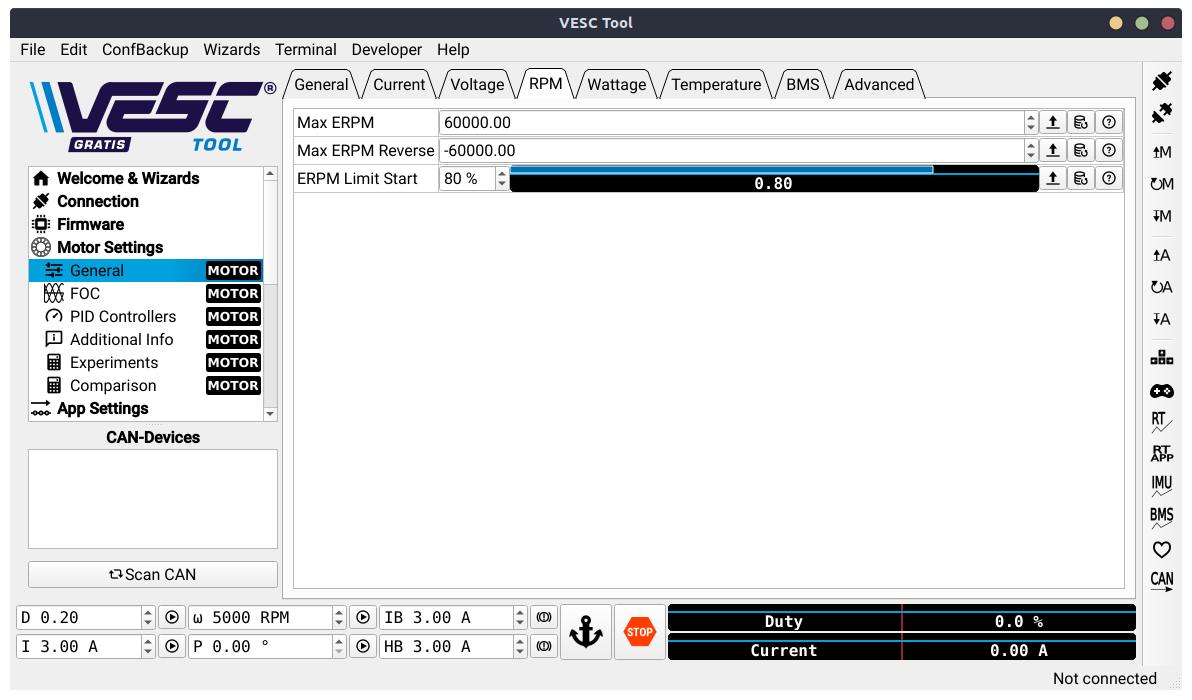Click upload icon for Max ERPM Reverse
The width and height of the screenshot is (1192, 700).
(1052, 150)
